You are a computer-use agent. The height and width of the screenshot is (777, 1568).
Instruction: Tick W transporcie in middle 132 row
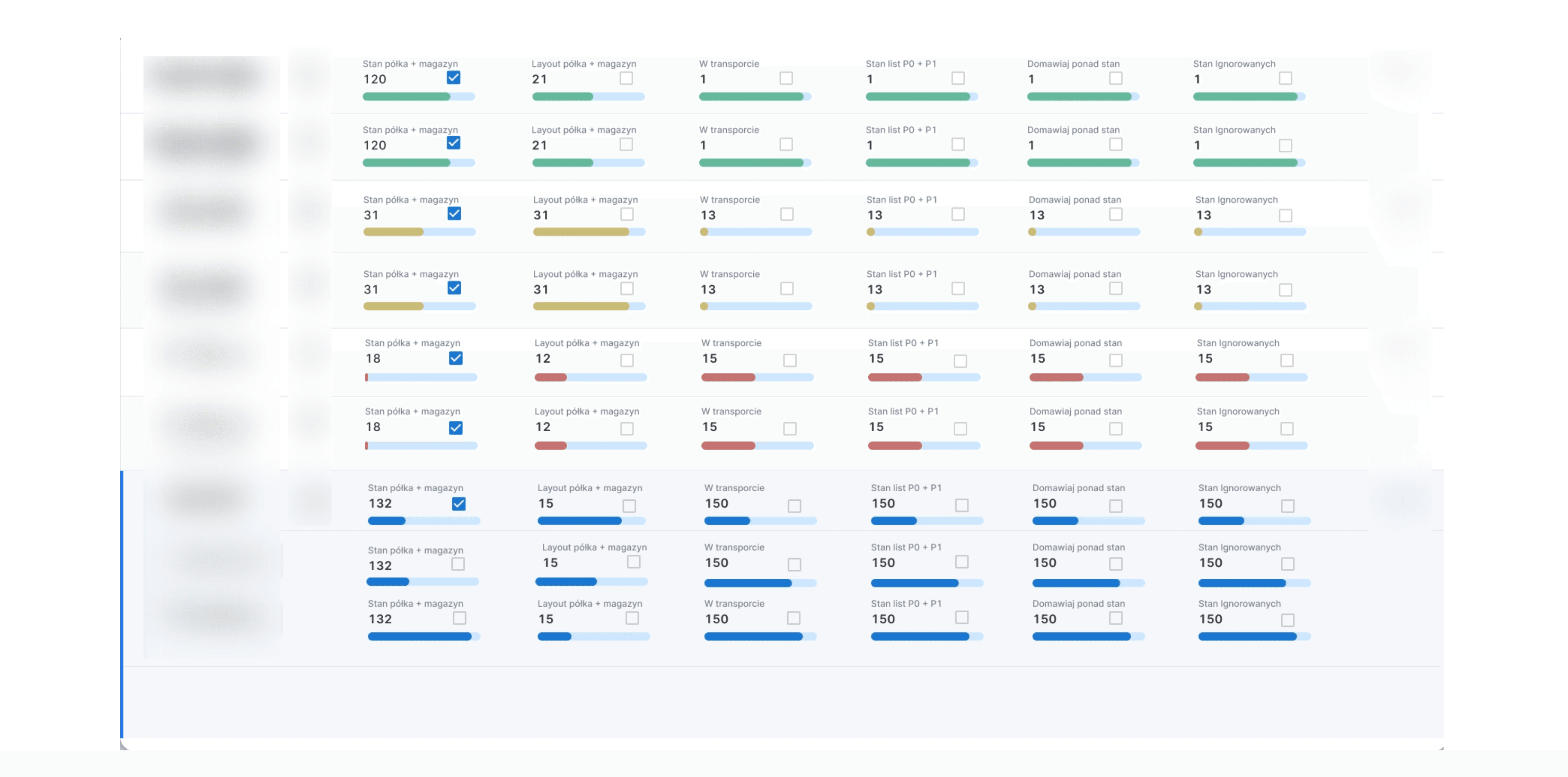tap(794, 564)
